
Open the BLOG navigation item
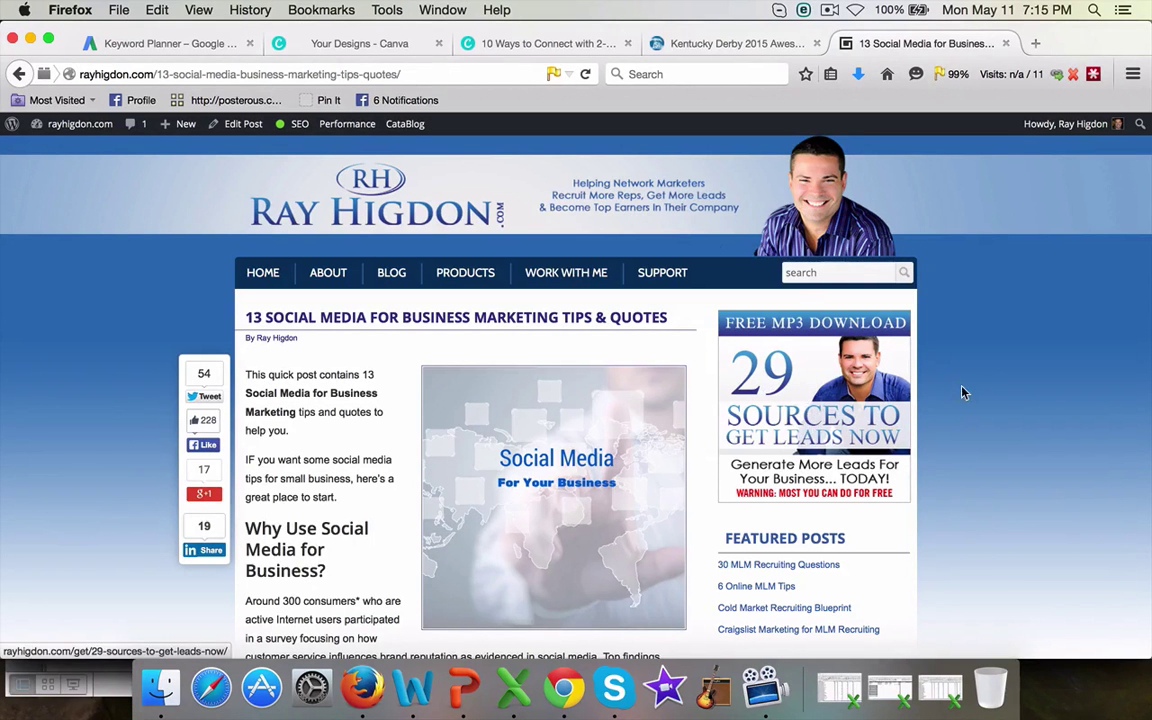(x=392, y=273)
